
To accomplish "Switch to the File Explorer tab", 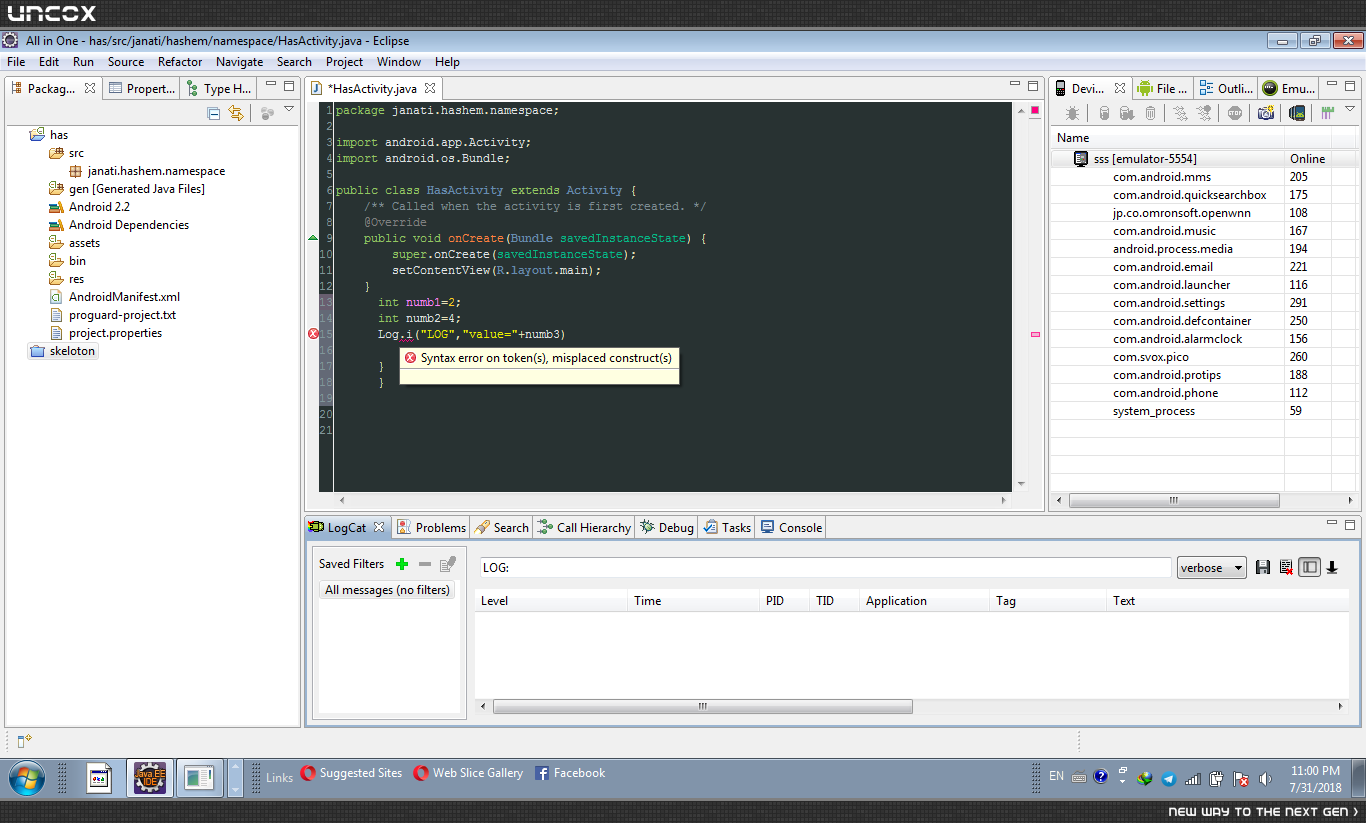I will tap(1163, 89).
